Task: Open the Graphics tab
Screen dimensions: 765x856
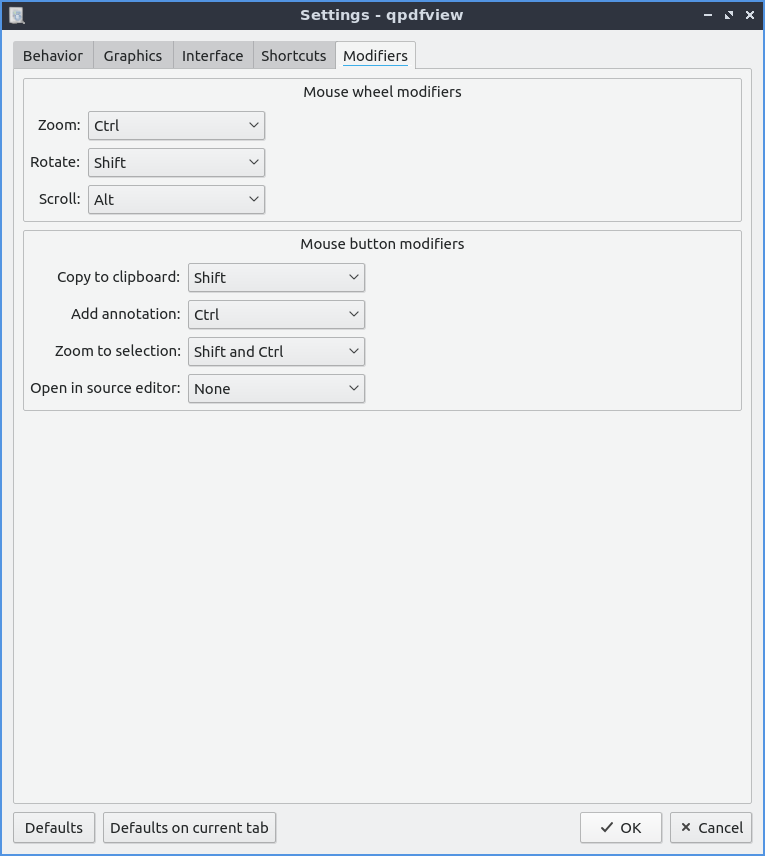Action: pos(132,56)
